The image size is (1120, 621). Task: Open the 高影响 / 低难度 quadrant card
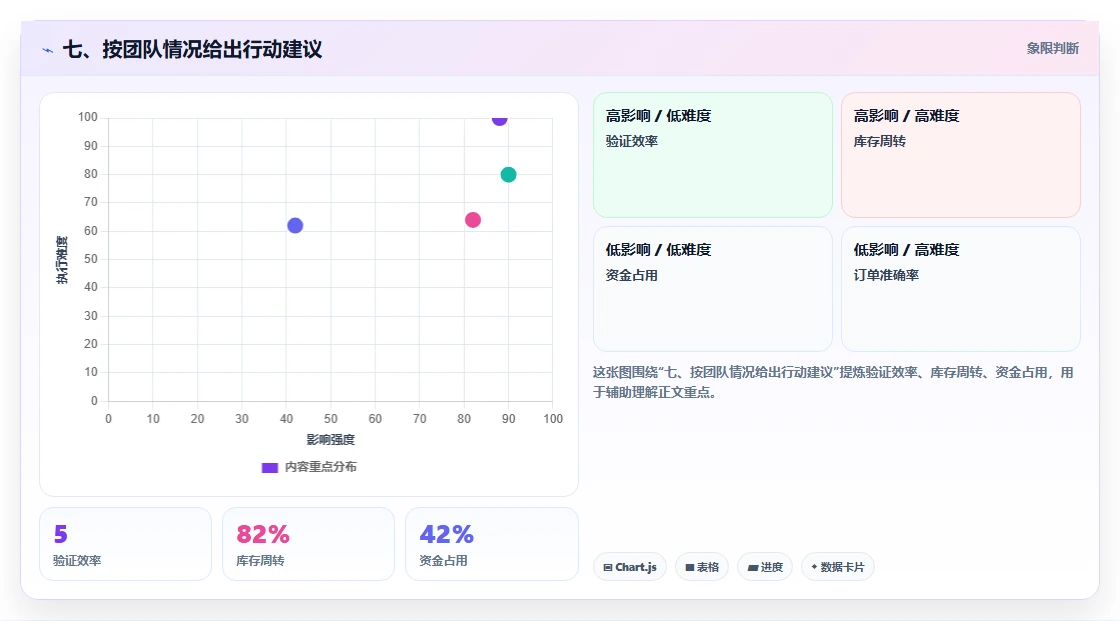(x=713, y=154)
